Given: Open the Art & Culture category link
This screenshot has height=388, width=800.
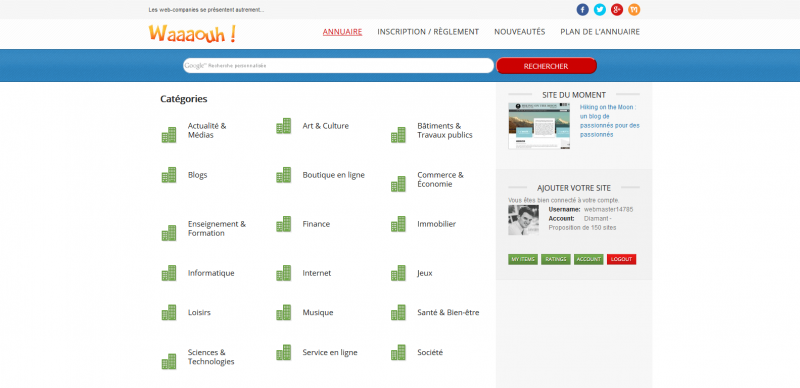Looking at the screenshot, I should click(326, 126).
